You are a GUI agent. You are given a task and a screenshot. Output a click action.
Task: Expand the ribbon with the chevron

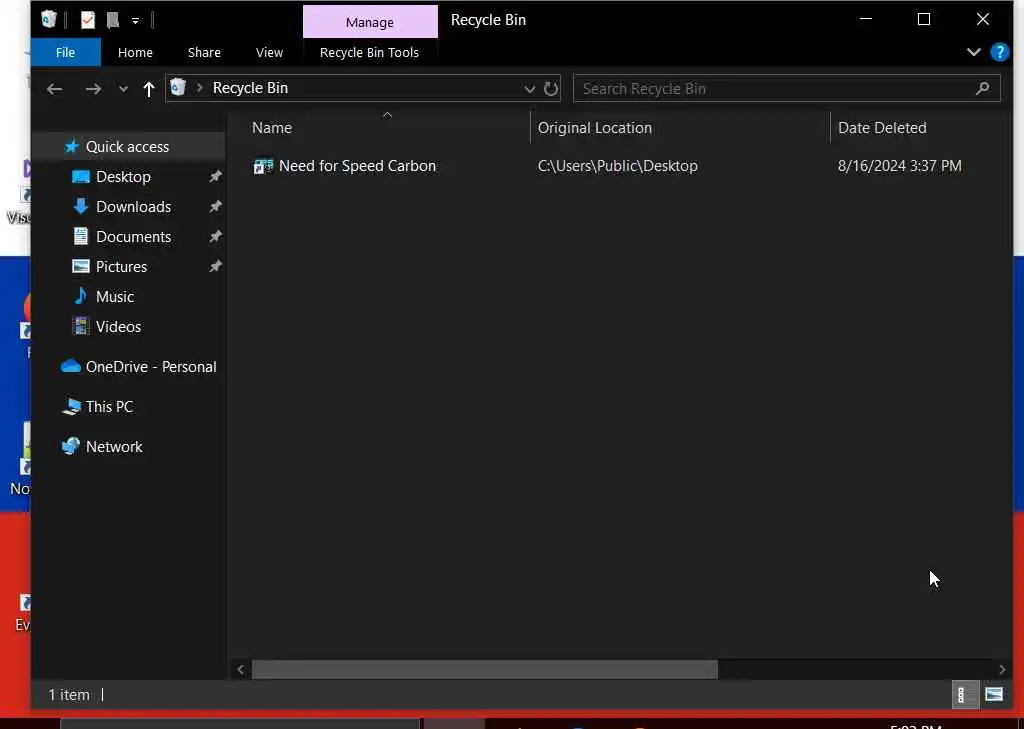pyautogui.click(x=974, y=52)
